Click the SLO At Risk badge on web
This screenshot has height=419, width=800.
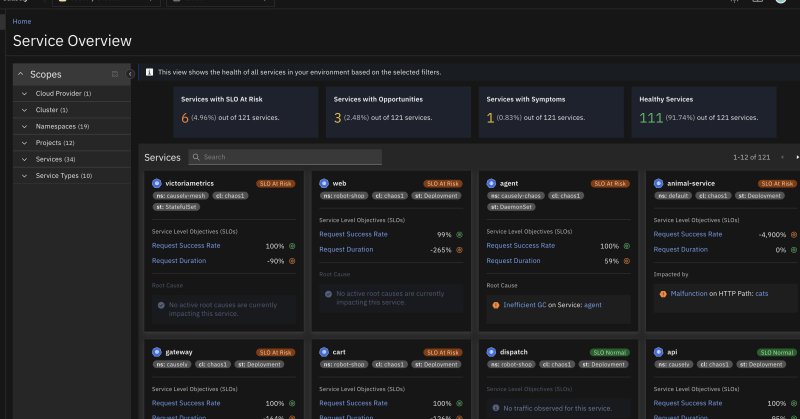443,184
